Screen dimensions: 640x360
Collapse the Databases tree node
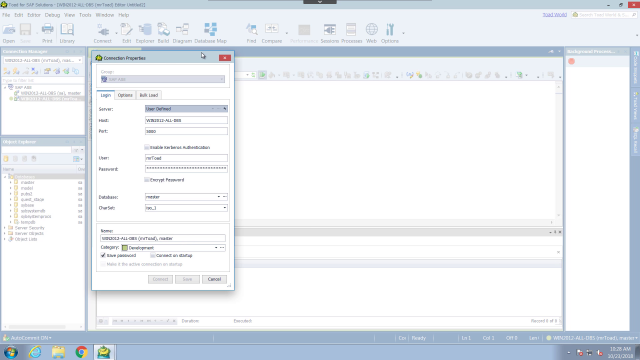click(x=5, y=177)
